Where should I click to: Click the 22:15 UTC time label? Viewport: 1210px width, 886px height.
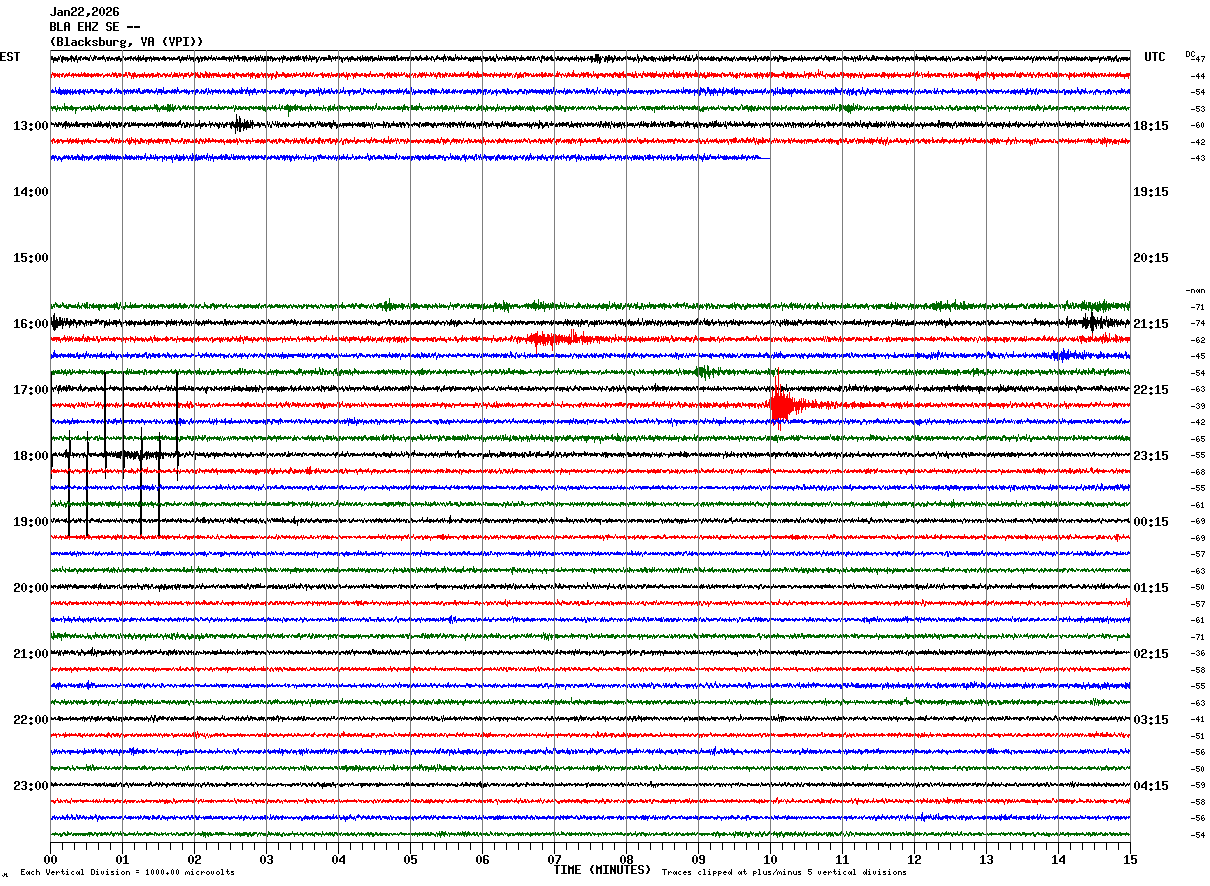1150,390
